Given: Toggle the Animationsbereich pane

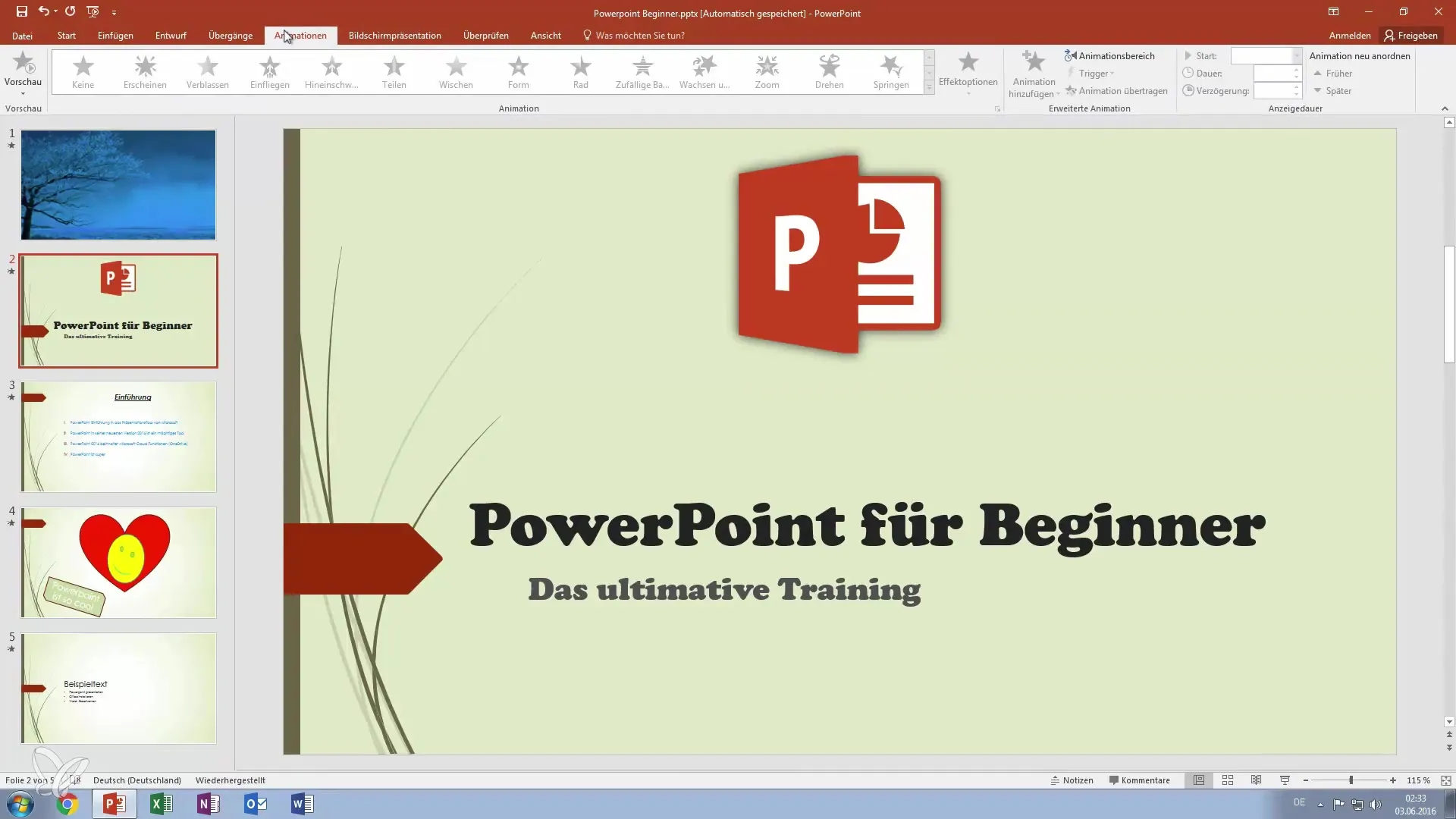Looking at the screenshot, I should 1109,56.
